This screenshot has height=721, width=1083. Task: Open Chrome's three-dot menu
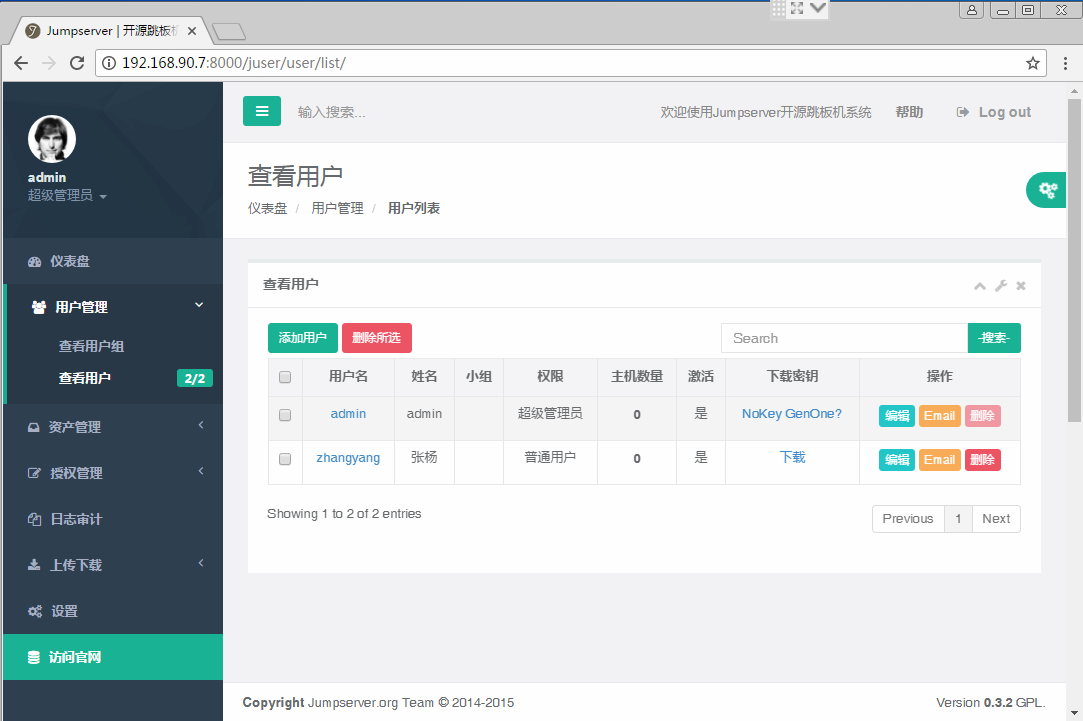(1065, 63)
